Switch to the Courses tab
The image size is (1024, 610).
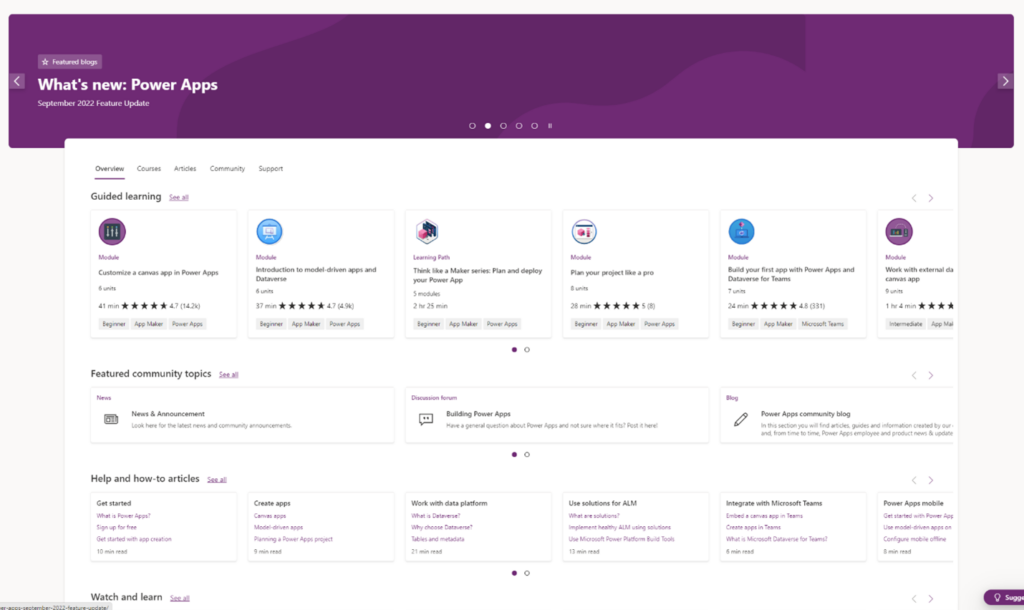148,168
